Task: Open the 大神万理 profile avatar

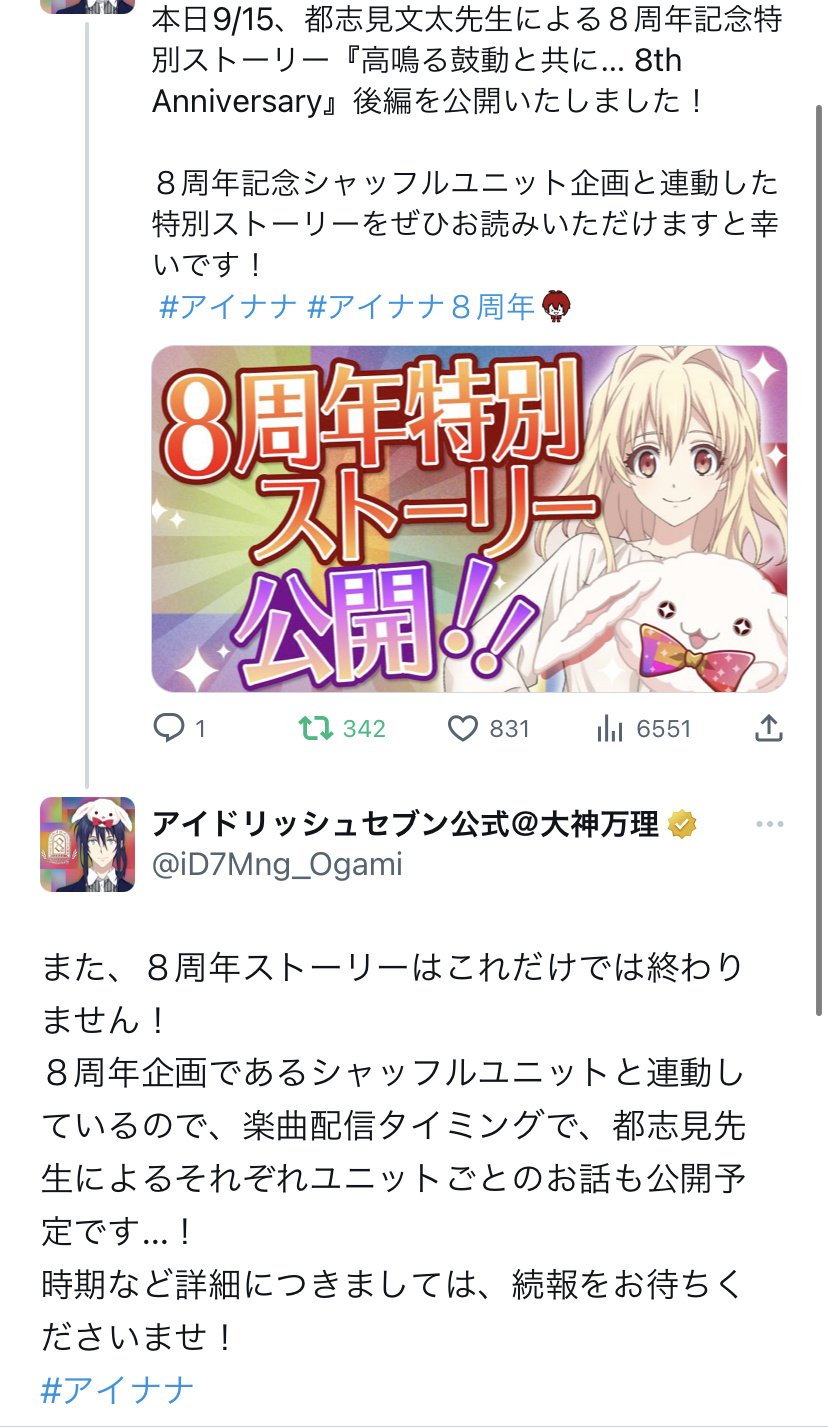Action: tap(87, 844)
